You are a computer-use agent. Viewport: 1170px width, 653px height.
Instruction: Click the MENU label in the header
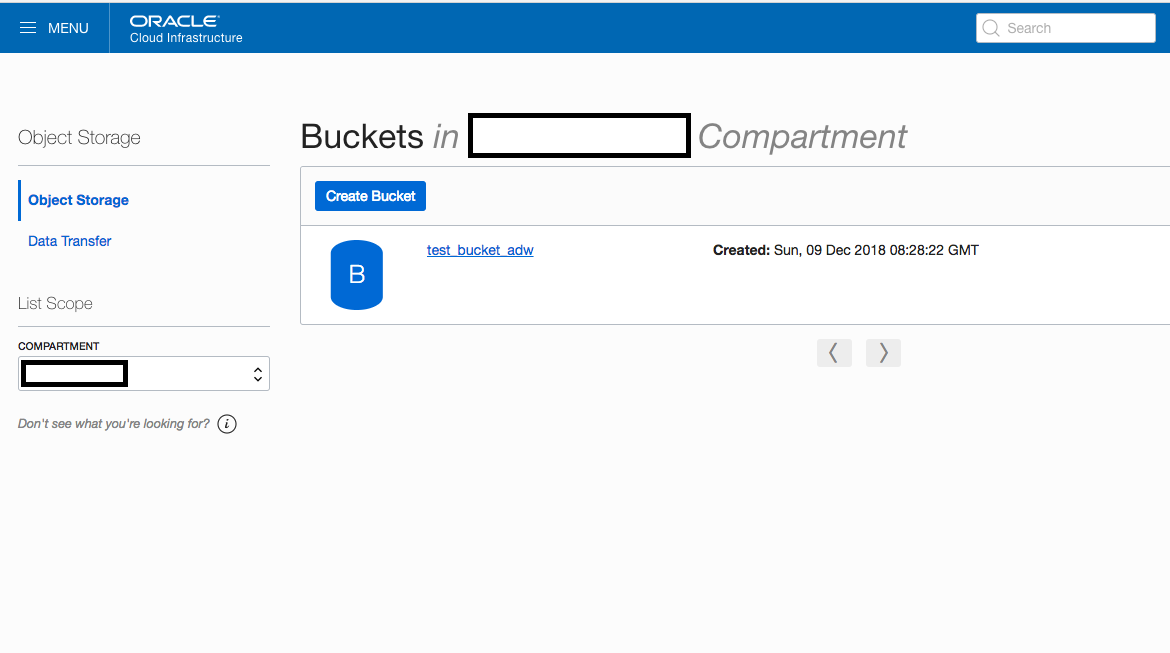click(x=68, y=28)
